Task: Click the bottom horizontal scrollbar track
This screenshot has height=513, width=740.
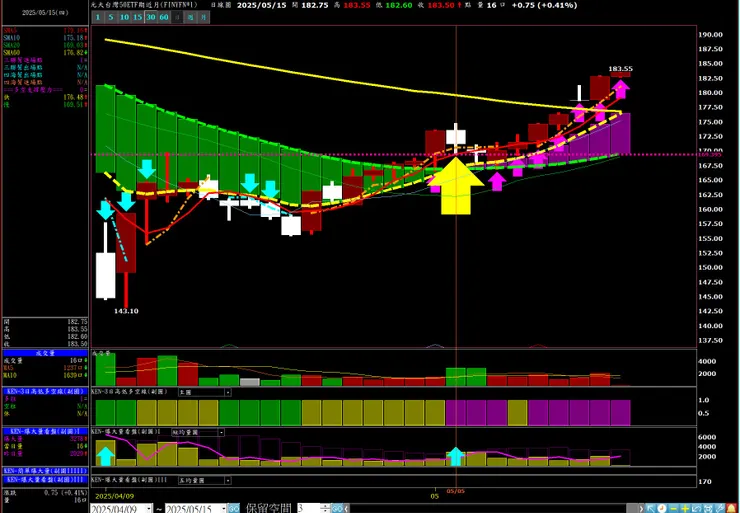Action: [x=487, y=509]
